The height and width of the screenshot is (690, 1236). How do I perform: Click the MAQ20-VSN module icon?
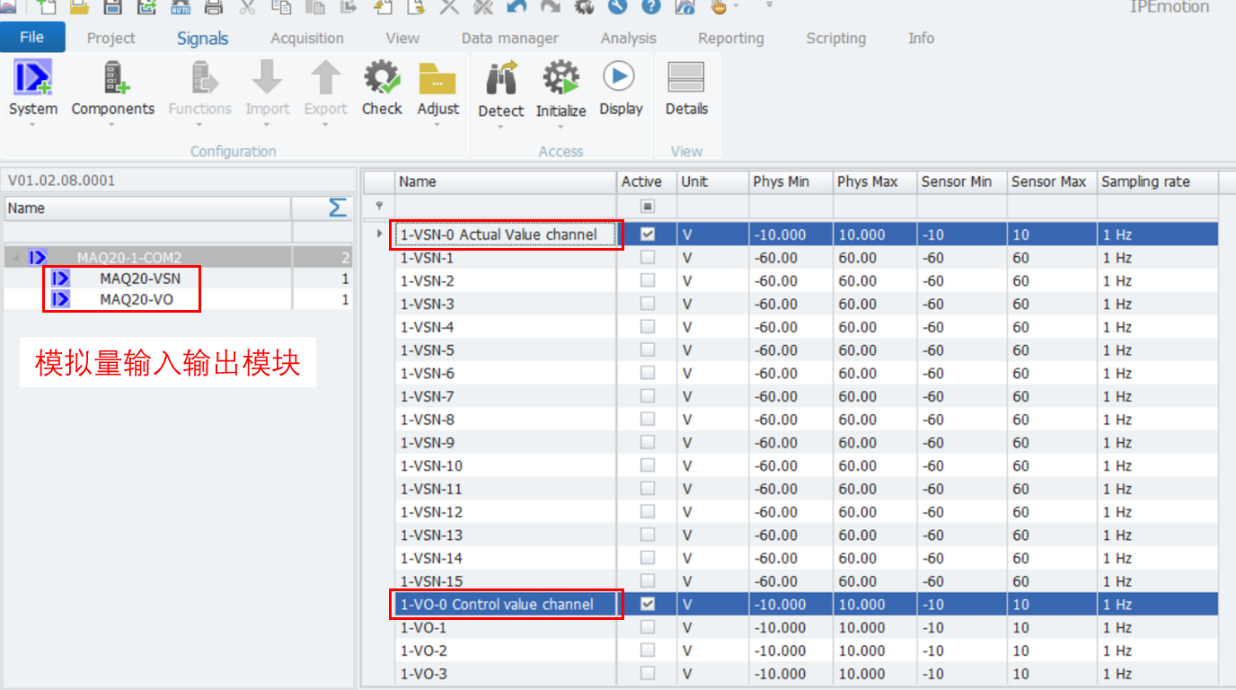[x=61, y=279]
